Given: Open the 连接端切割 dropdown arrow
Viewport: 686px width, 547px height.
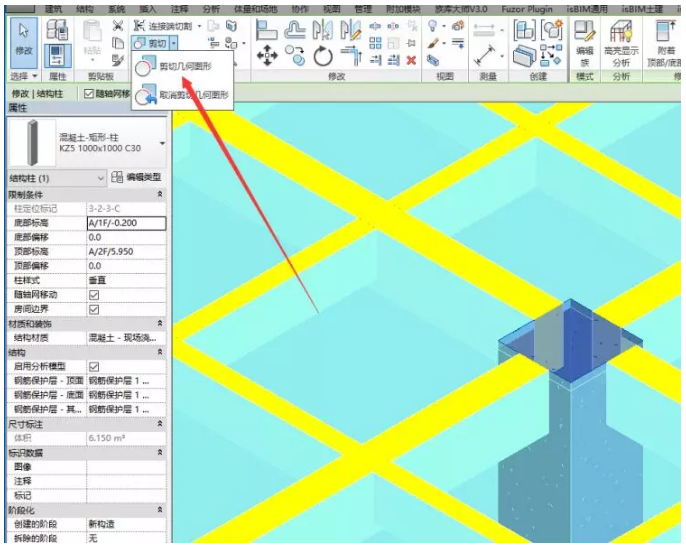Looking at the screenshot, I should [199, 26].
